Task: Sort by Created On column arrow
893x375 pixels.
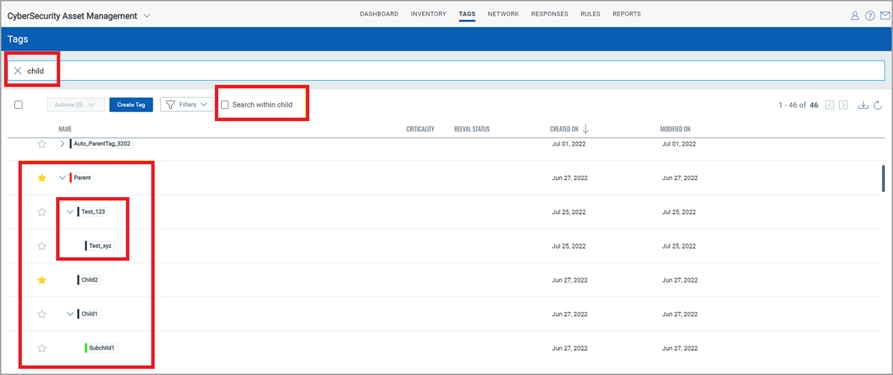Action: point(585,129)
